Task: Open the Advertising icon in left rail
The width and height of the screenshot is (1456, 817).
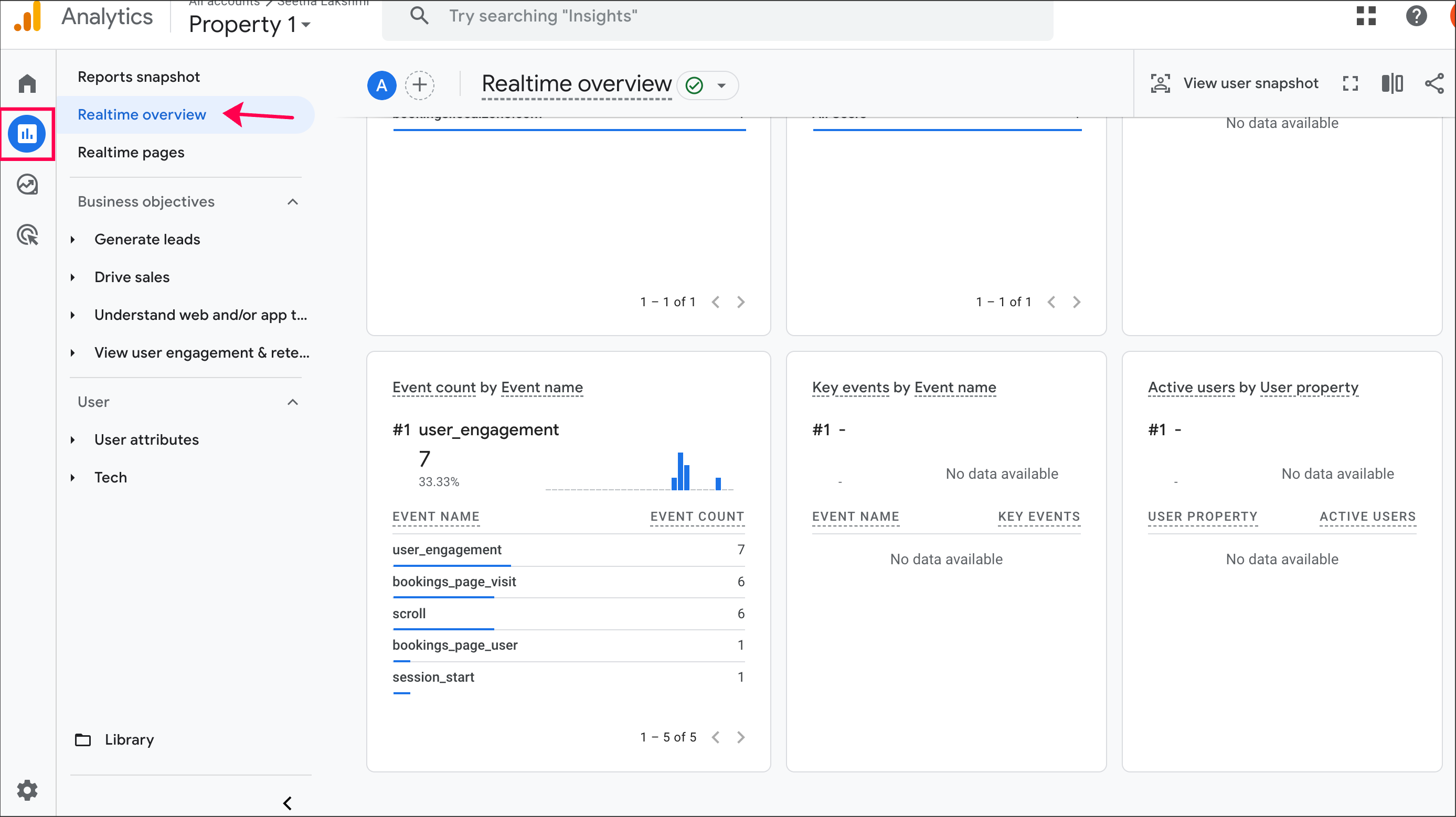Action: coord(27,234)
